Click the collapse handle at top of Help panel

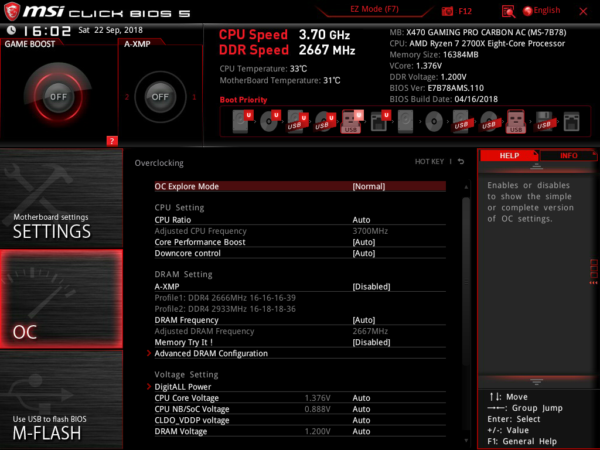pos(536,166)
